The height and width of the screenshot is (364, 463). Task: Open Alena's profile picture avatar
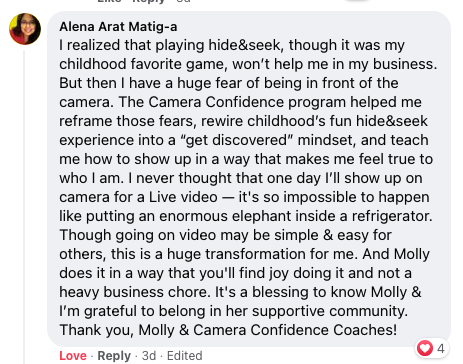pyautogui.click(x=25, y=29)
